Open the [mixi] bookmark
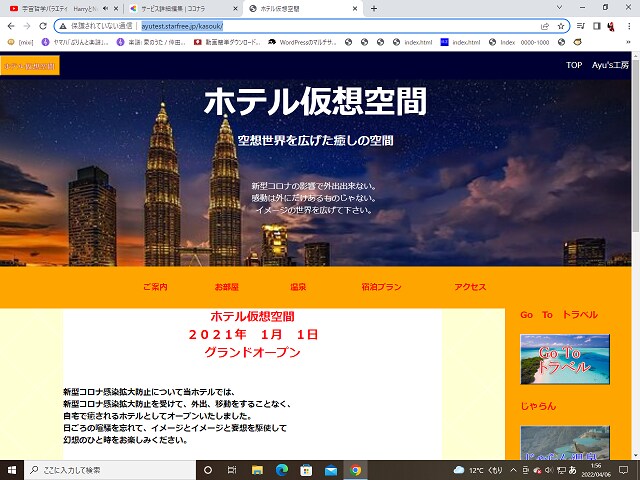The image size is (640, 480). click(20, 42)
